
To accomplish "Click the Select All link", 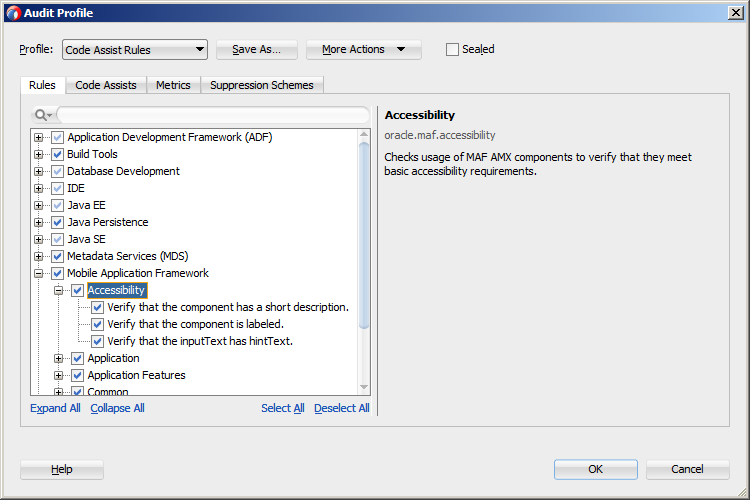I will tap(283, 408).
